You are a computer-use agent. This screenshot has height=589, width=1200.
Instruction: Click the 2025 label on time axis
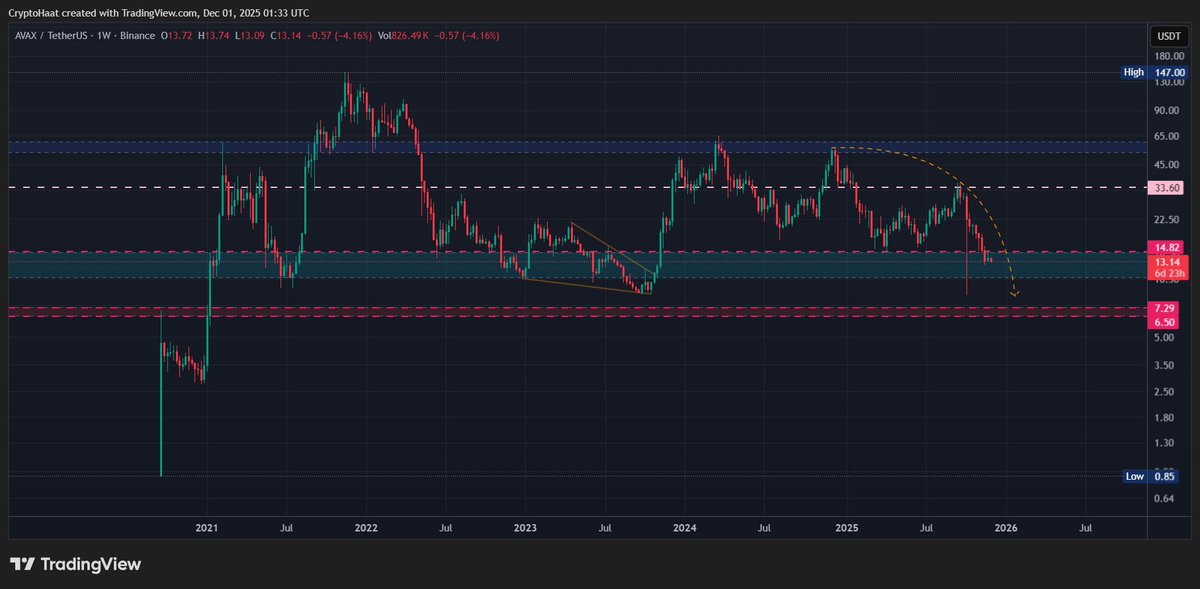846,526
